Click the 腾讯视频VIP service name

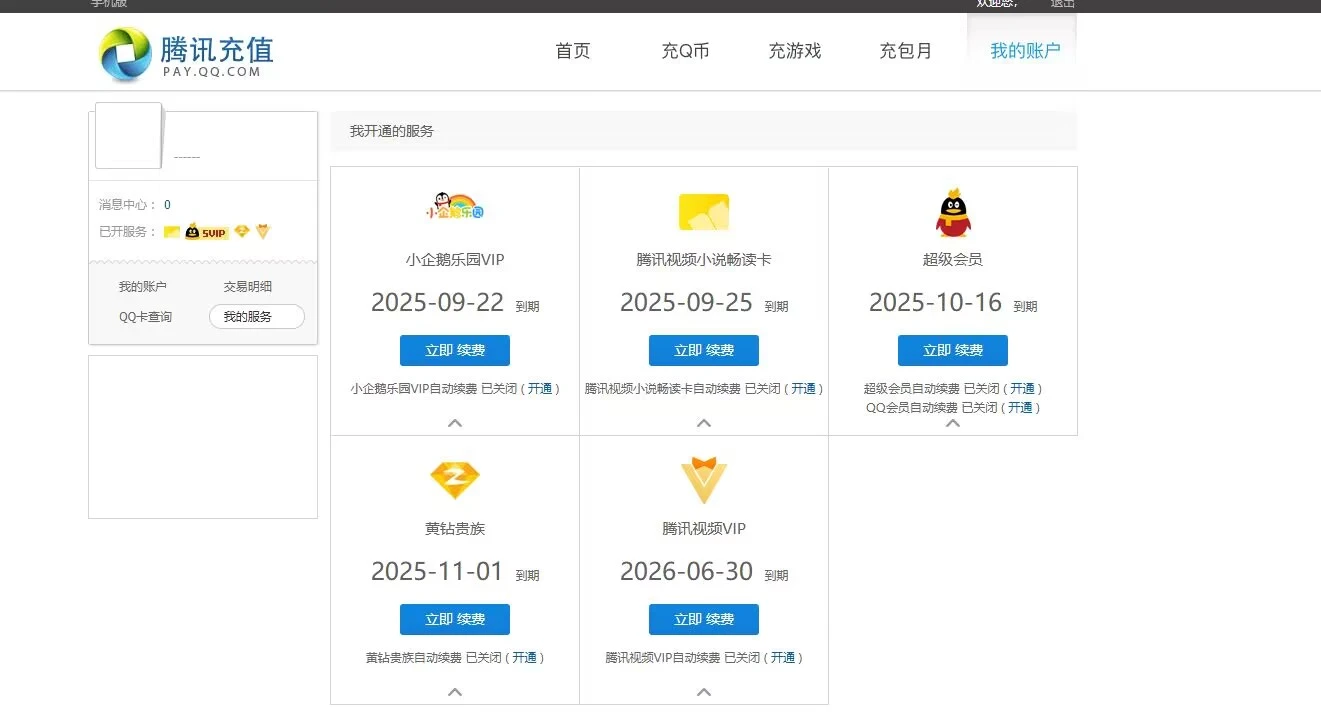pos(704,529)
